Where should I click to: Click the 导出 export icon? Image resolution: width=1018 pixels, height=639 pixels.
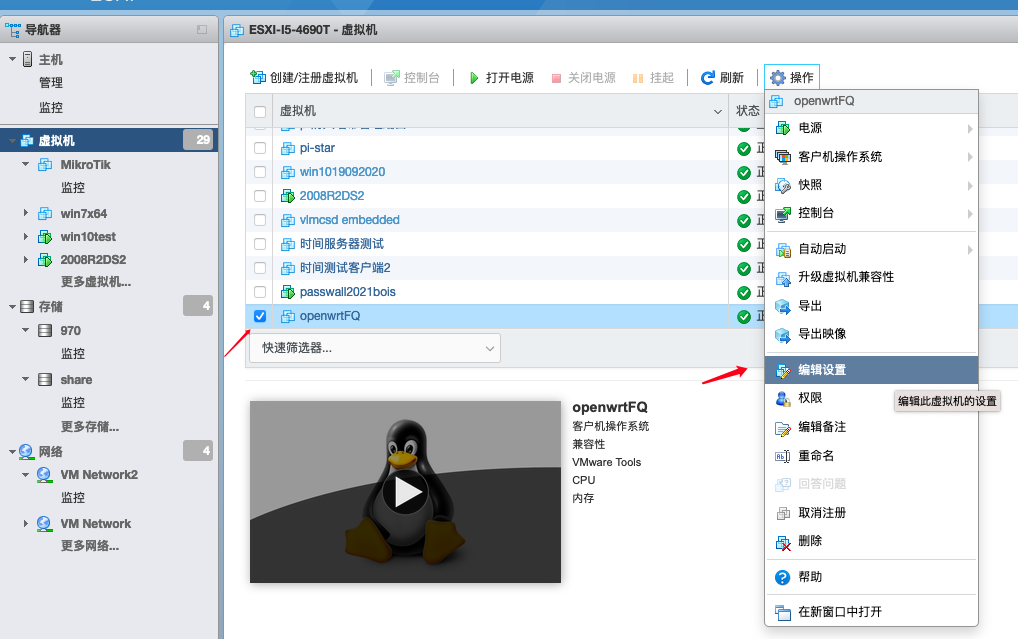(783, 307)
